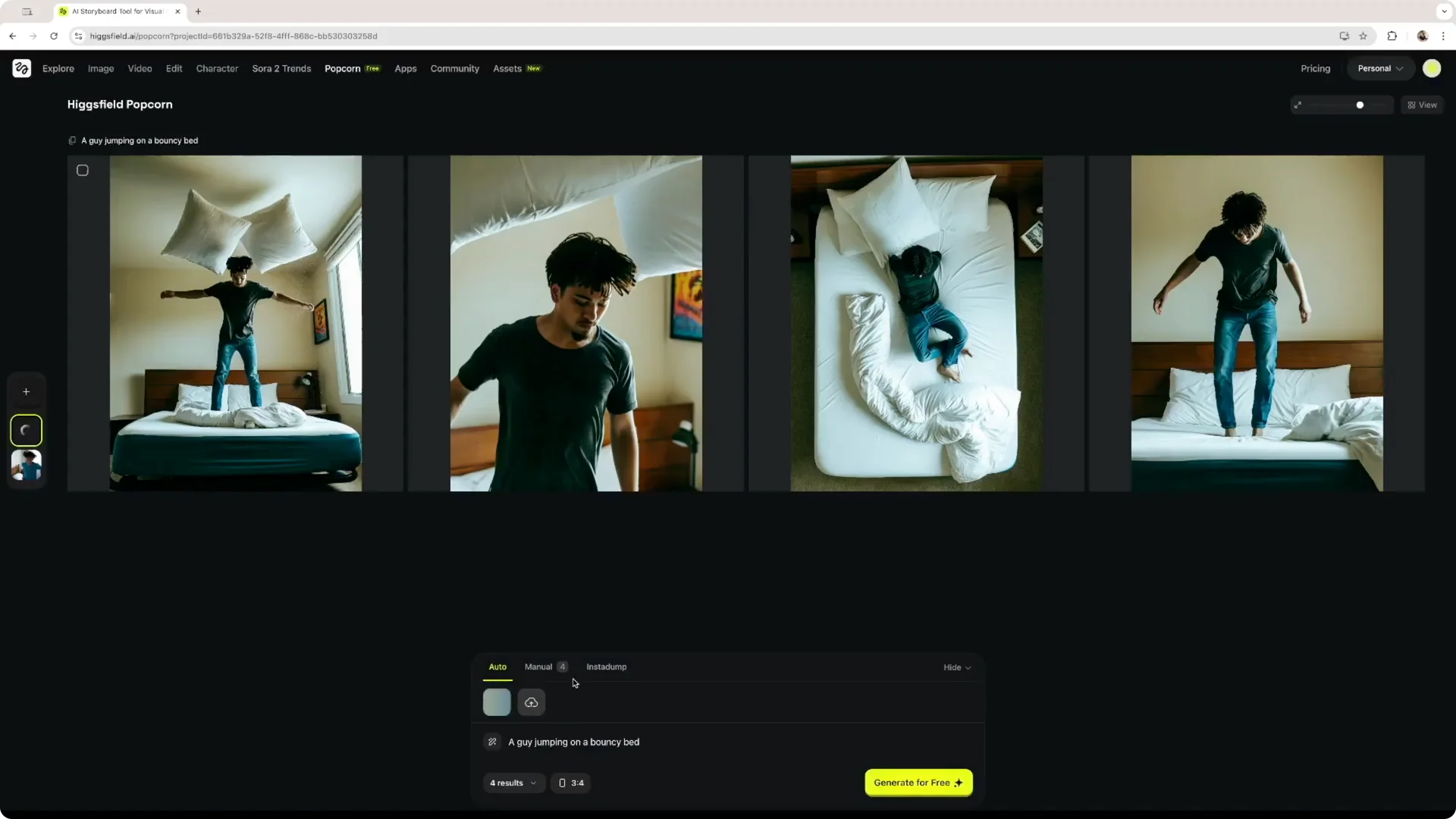The height and width of the screenshot is (819, 1456).
Task: Adjust the thumbnail size slider
Action: [1360, 105]
